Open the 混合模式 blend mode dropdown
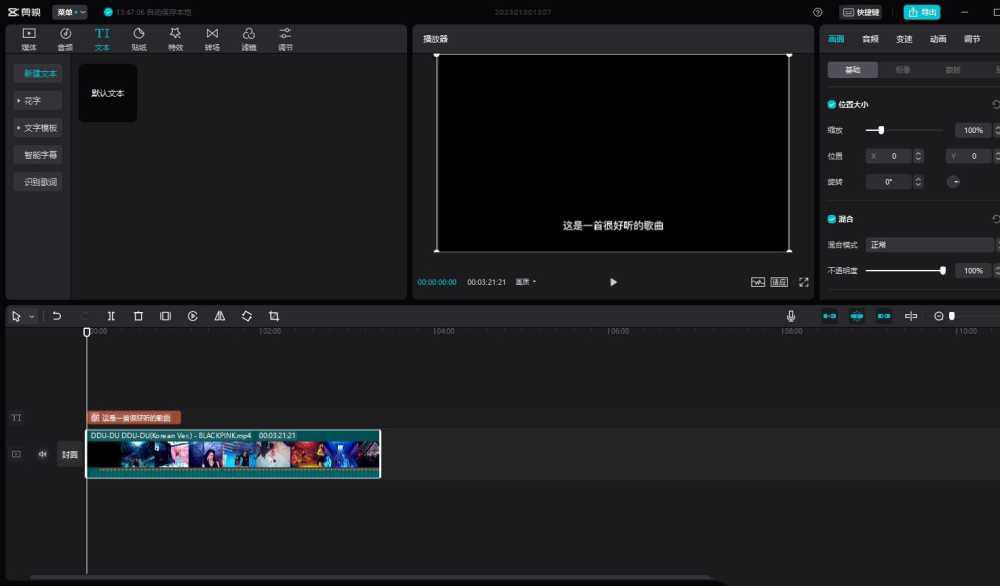The width and height of the screenshot is (1000, 586). [930, 244]
